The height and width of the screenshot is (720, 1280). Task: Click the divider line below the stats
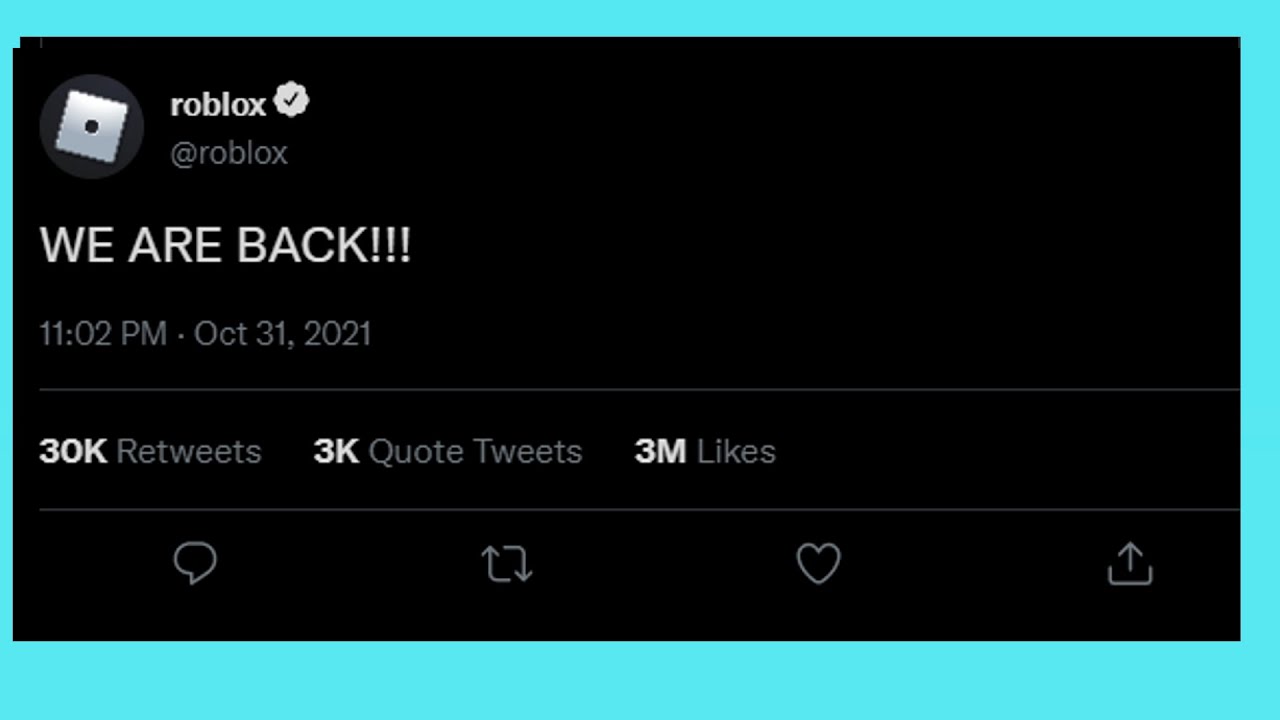pyautogui.click(x=640, y=510)
